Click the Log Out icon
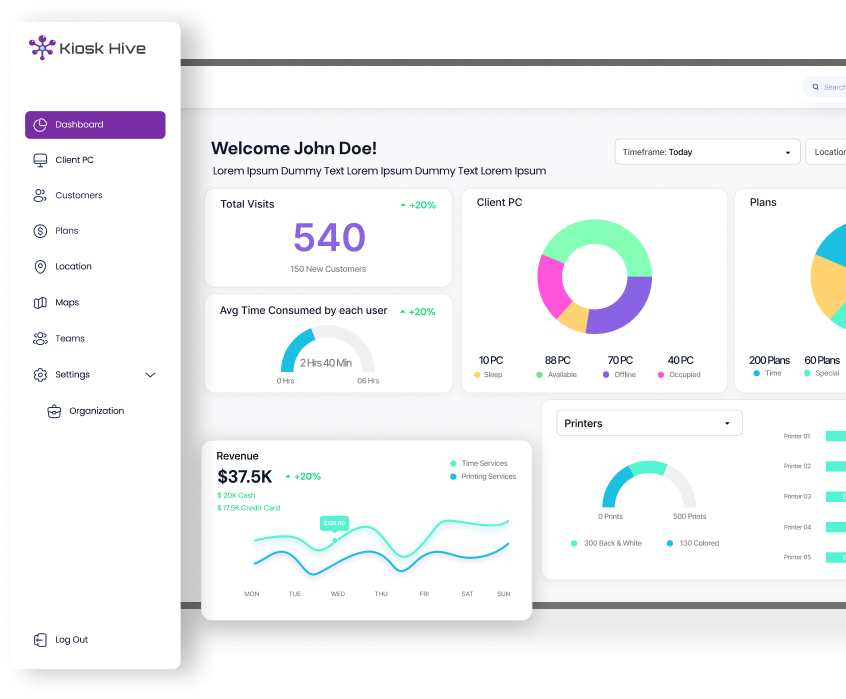Screen dimensions: 846x699 (x=40, y=640)
